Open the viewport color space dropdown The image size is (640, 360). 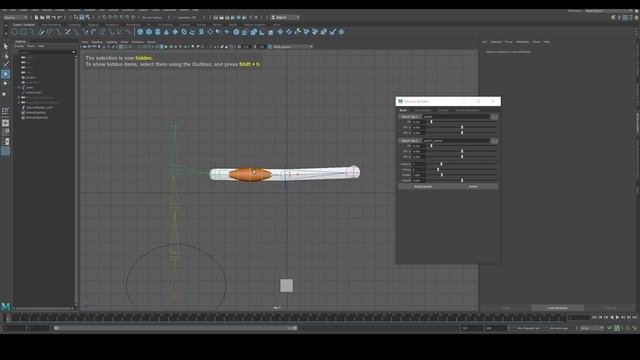pyautogui.click(x=293, y=47)
